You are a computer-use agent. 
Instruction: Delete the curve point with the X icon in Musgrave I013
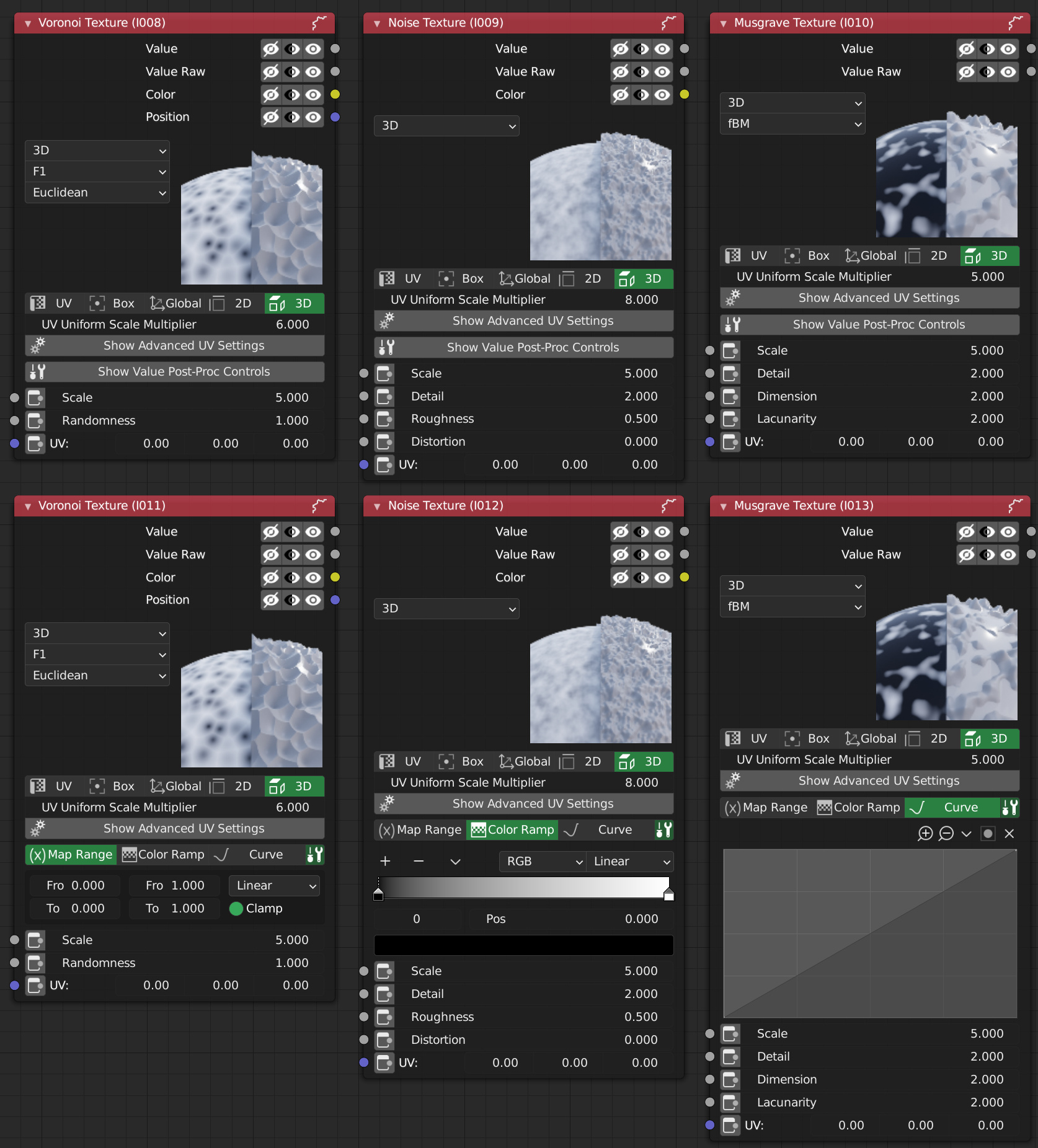[1009, 834]
